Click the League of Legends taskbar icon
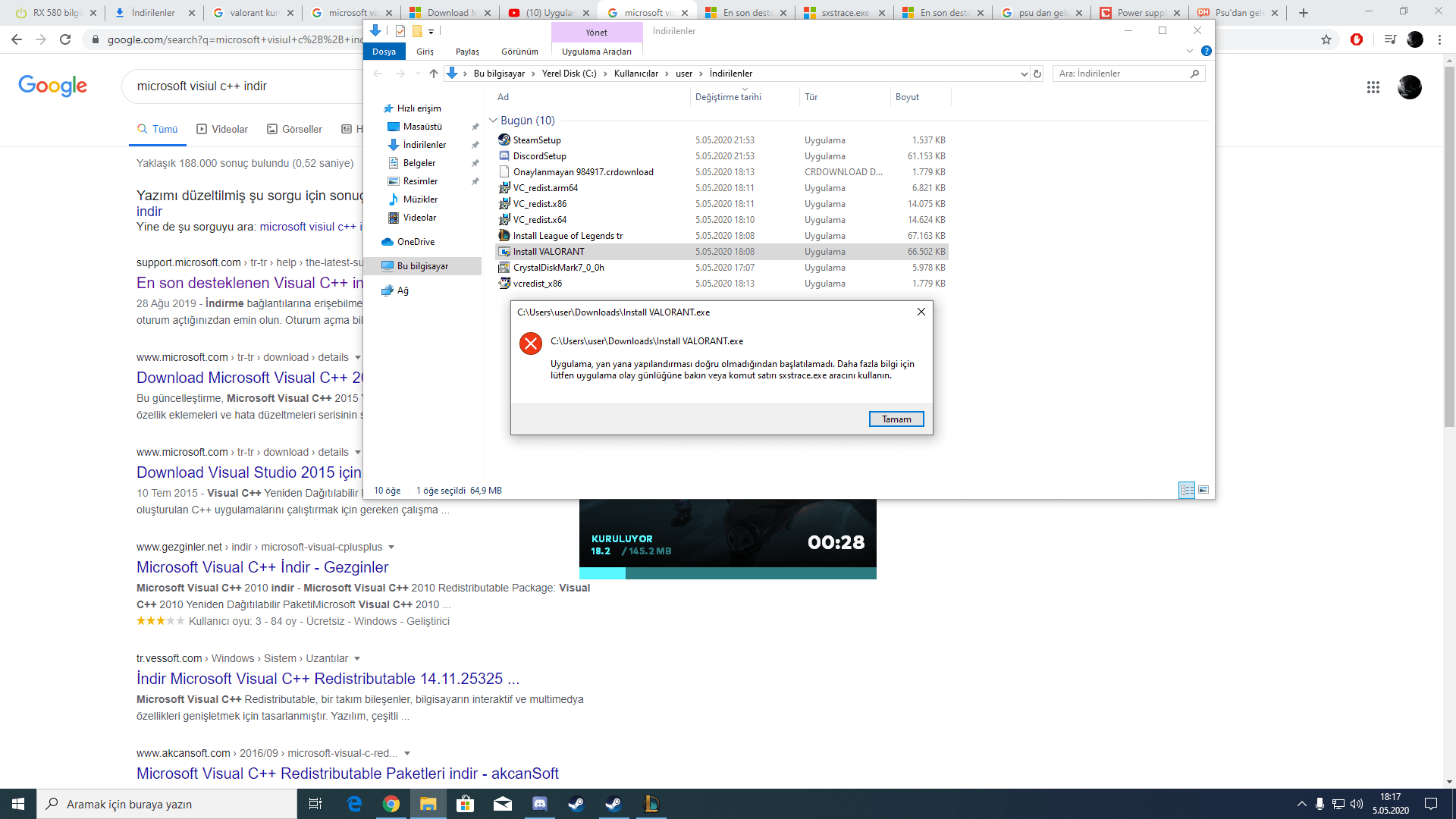The width and height of the screenshot is (1456, 819). point(651,804)
